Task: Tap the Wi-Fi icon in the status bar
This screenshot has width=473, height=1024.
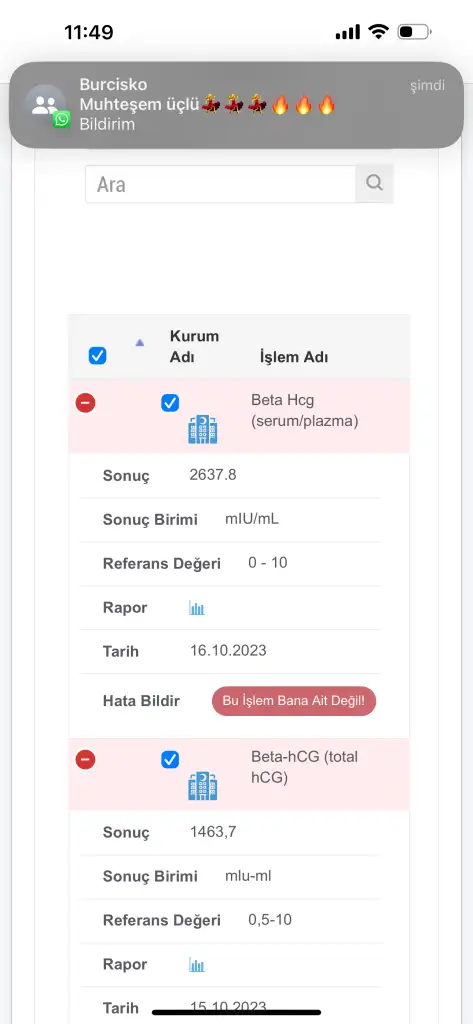Action: 378,31
